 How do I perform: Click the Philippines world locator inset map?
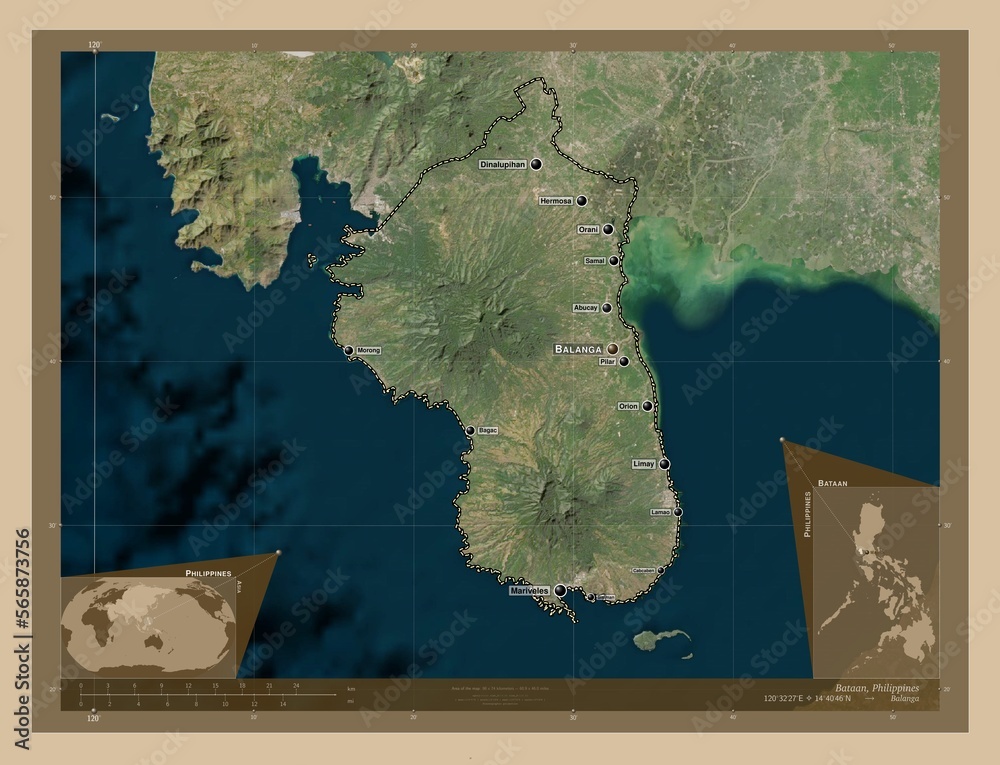pyautogui.click(x=148, y=627)
